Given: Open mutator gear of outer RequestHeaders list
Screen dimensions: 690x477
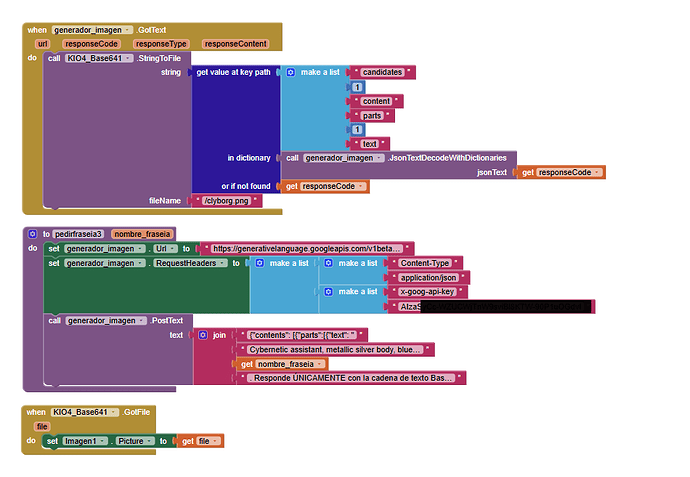Looking at the screenshot, I should pos(260,263).
